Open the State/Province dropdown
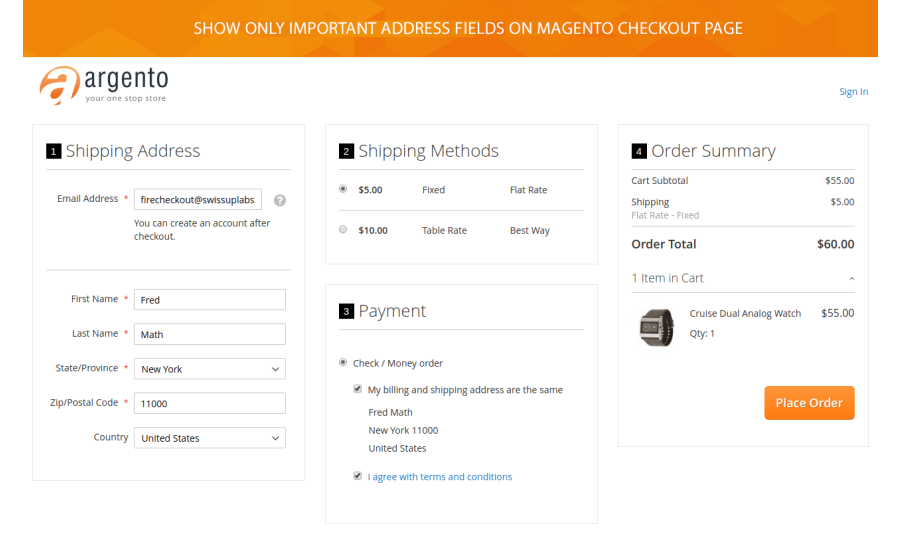Viewport: 900px width, 540px height. tap(209, 369)
